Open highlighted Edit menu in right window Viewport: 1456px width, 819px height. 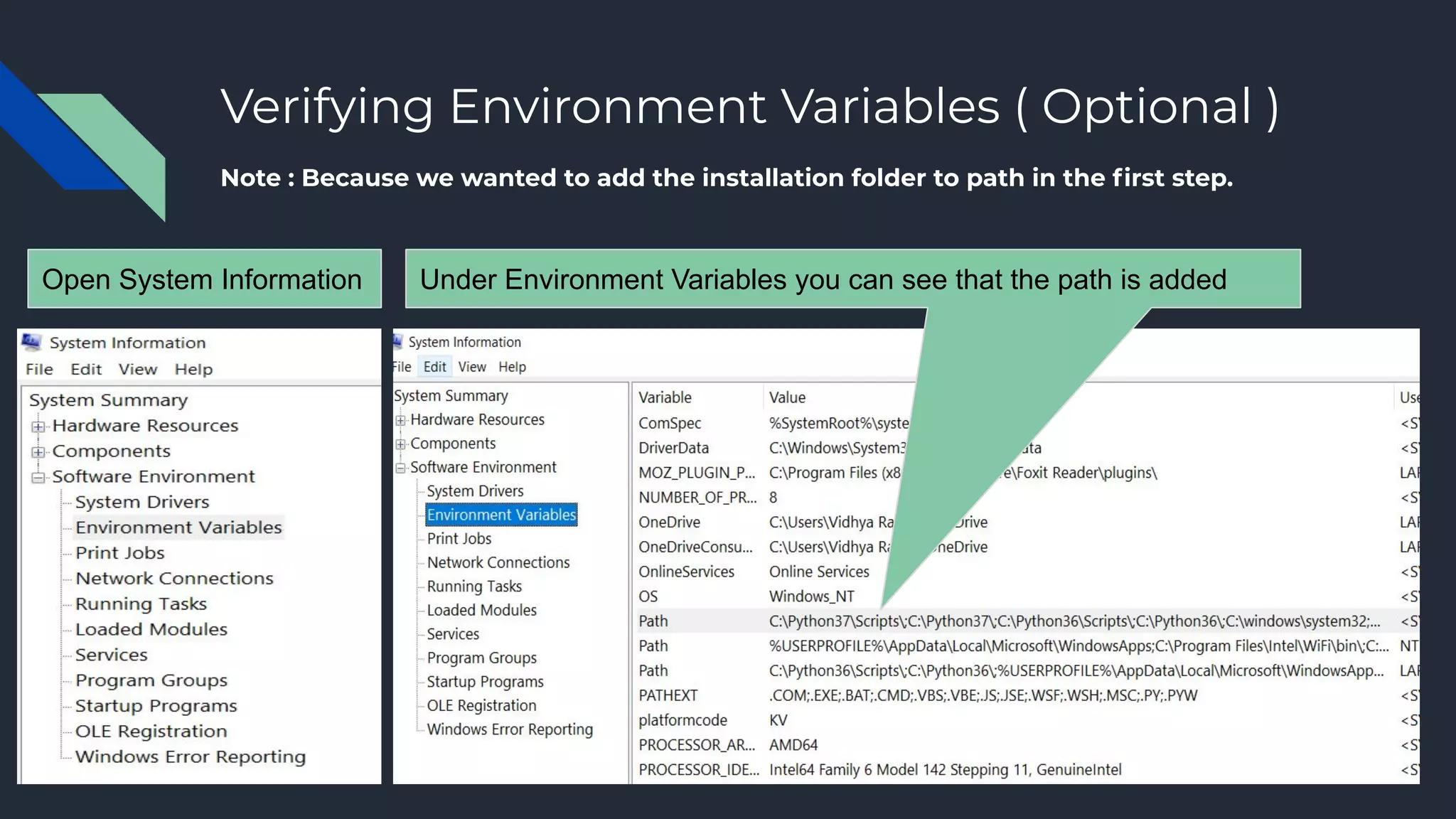point(434,367)
